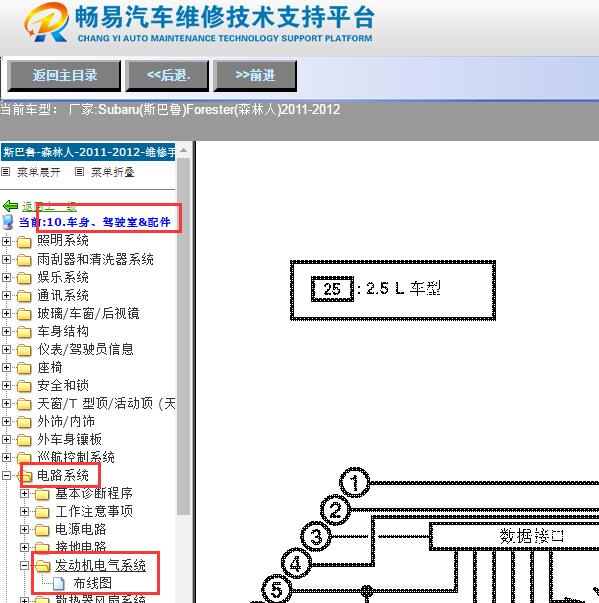Viewport: 599px width, 603px height.
Task: Select the 接地电路 tree item
Action: pos(81,546)
